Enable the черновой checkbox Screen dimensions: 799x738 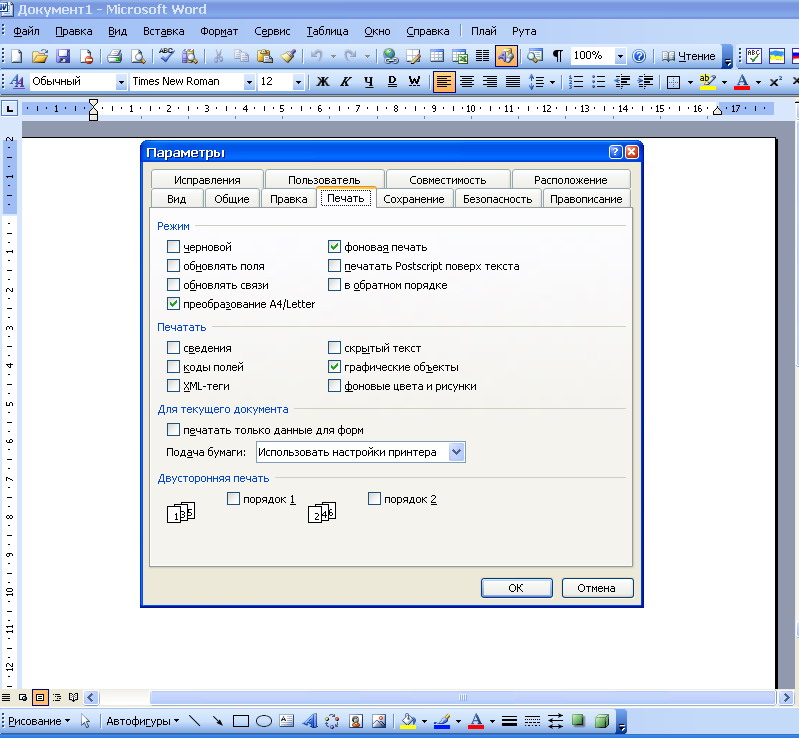pyautogui.click(x=174, y=247)
